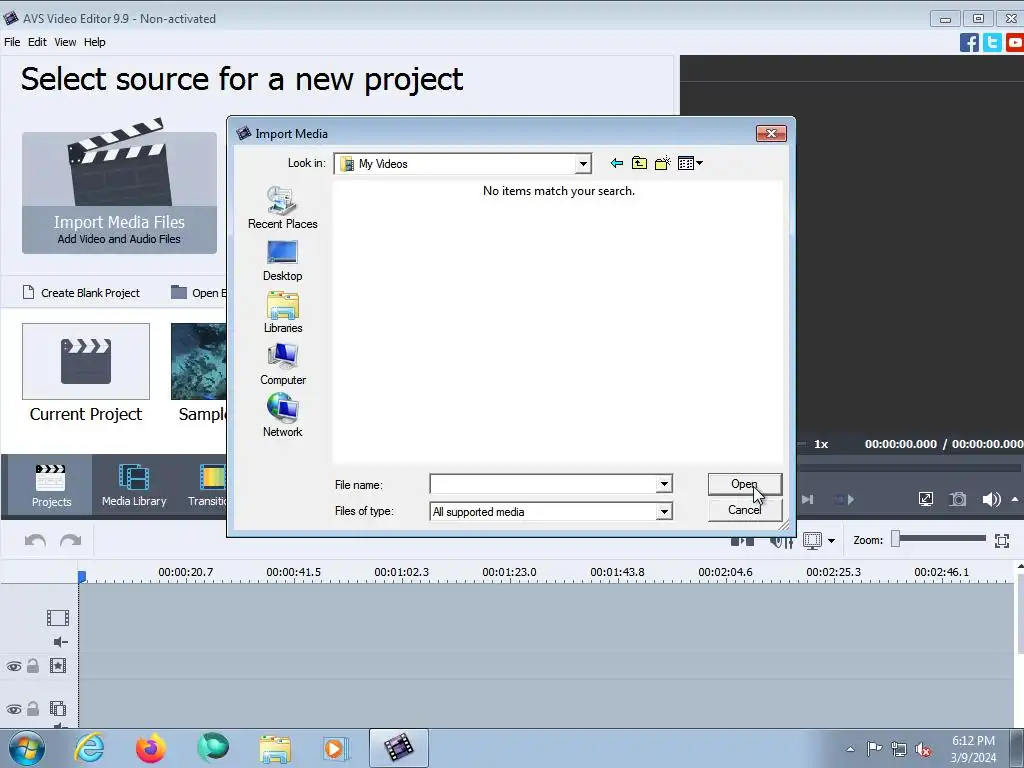Open the View menu
Screen dimensions: 1024x768
click(65, 42)
